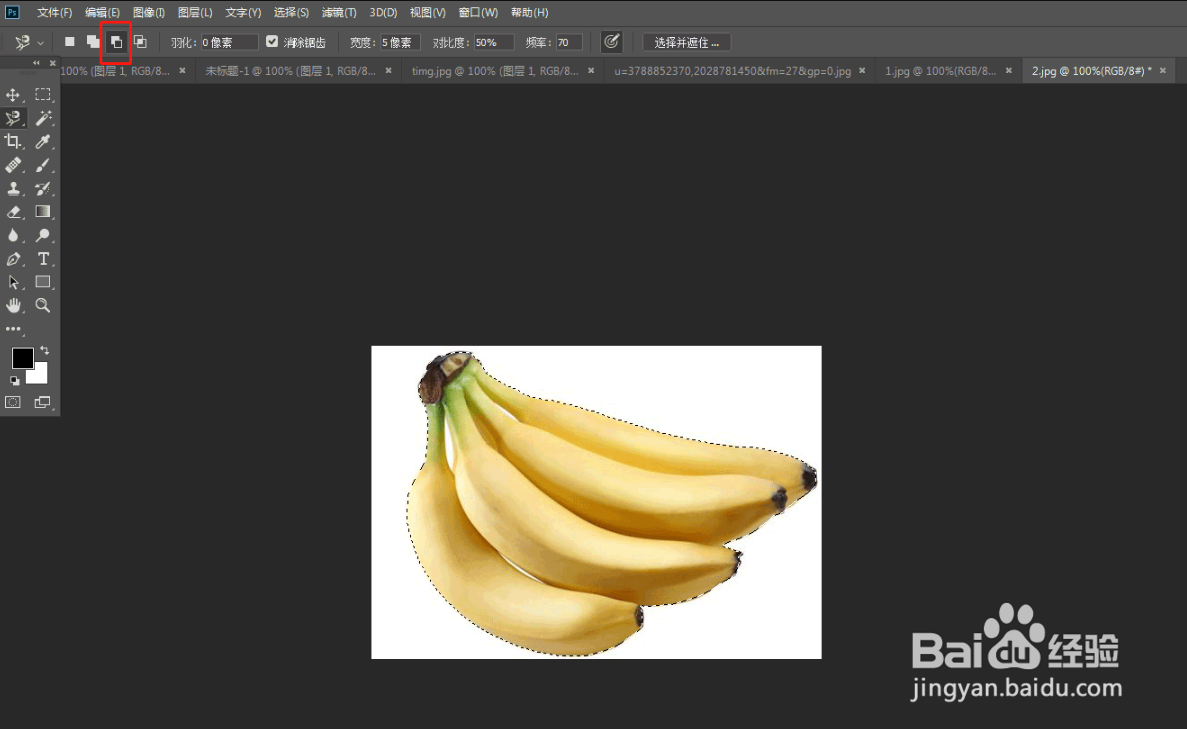Image resolution: width=1187 pixels, height=729 pixels.
Task: Toggle Quick Mask mode
Action: tap(14, 403)
